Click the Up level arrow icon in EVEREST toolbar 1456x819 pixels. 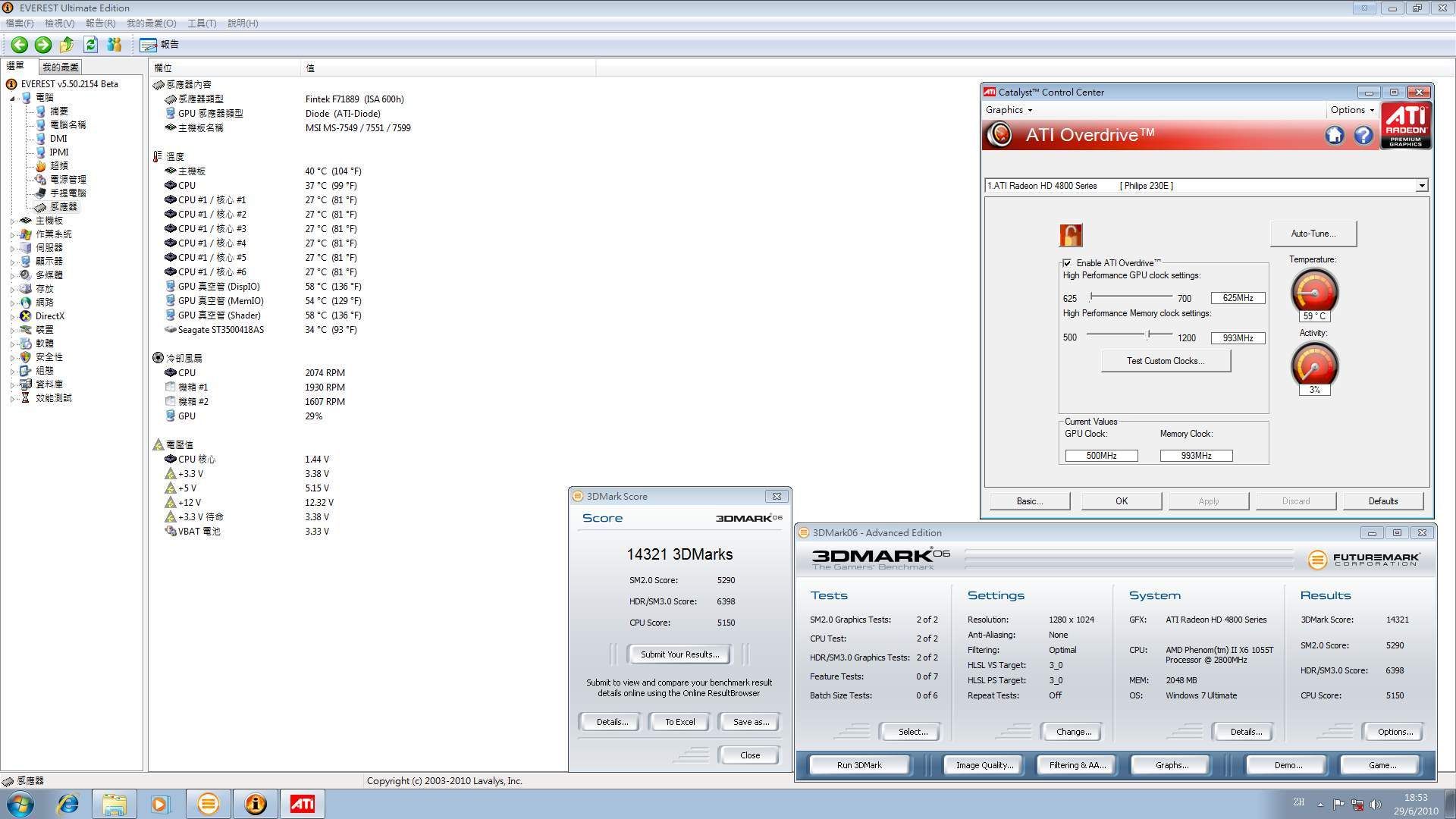point(67,45)
